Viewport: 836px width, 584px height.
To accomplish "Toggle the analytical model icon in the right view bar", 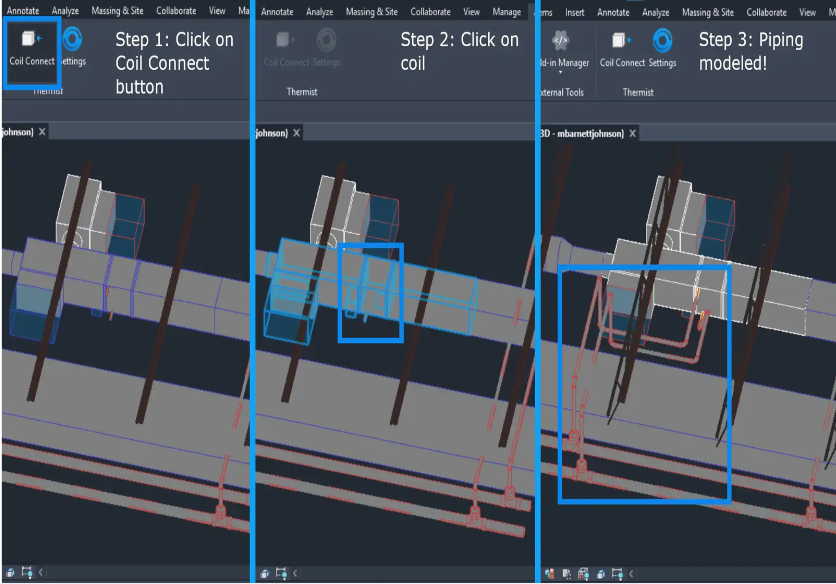I will click(583, 574).
